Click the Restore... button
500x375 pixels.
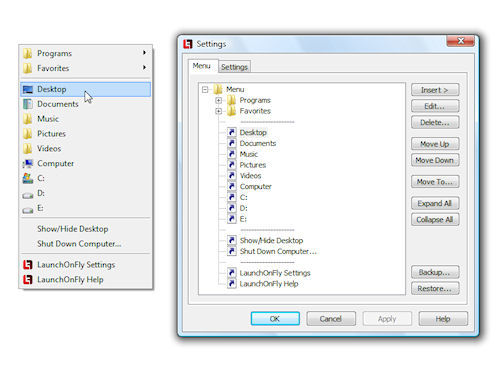point(435,289)
